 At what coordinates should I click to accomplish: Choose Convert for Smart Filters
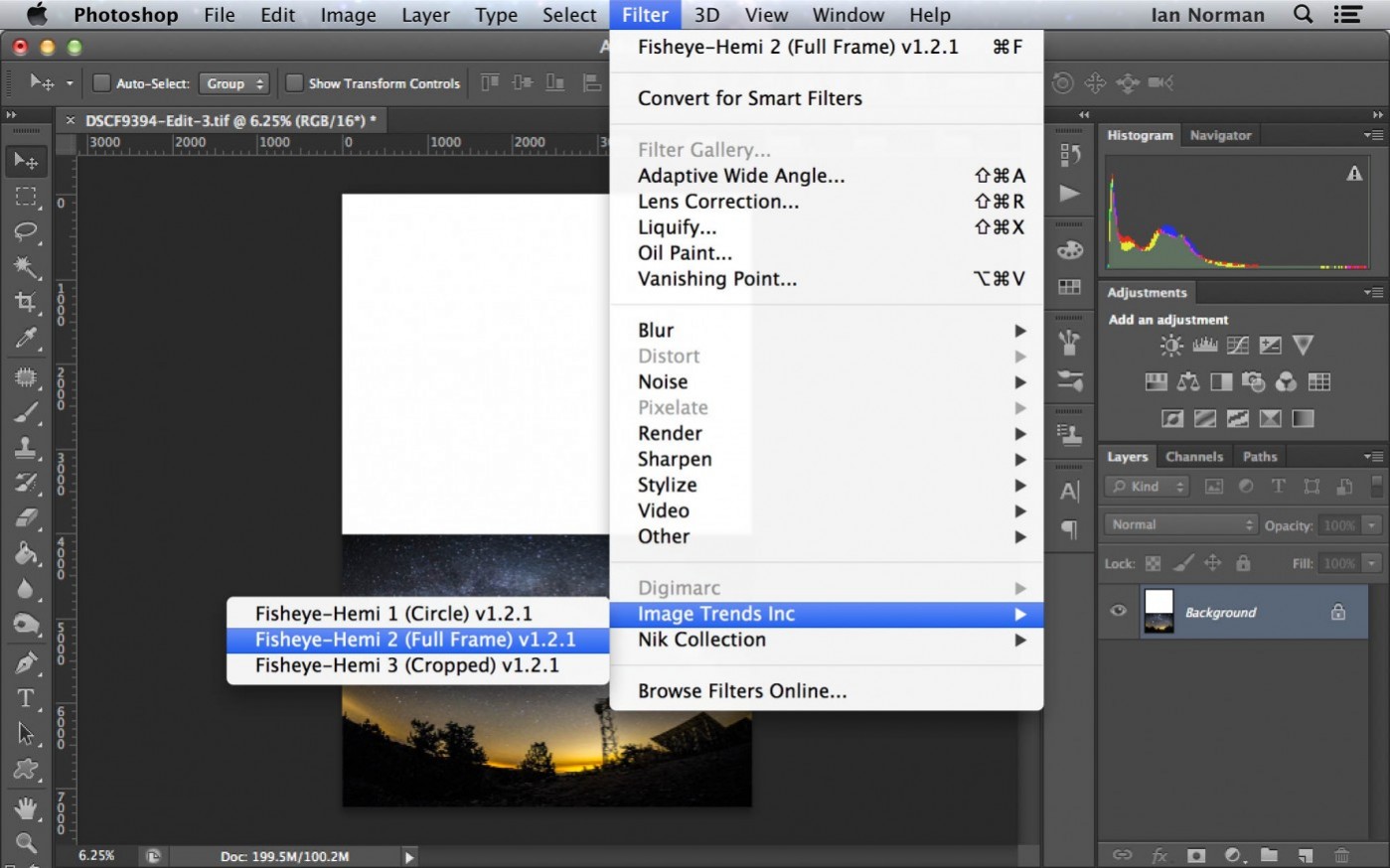[x=827, y=98]
